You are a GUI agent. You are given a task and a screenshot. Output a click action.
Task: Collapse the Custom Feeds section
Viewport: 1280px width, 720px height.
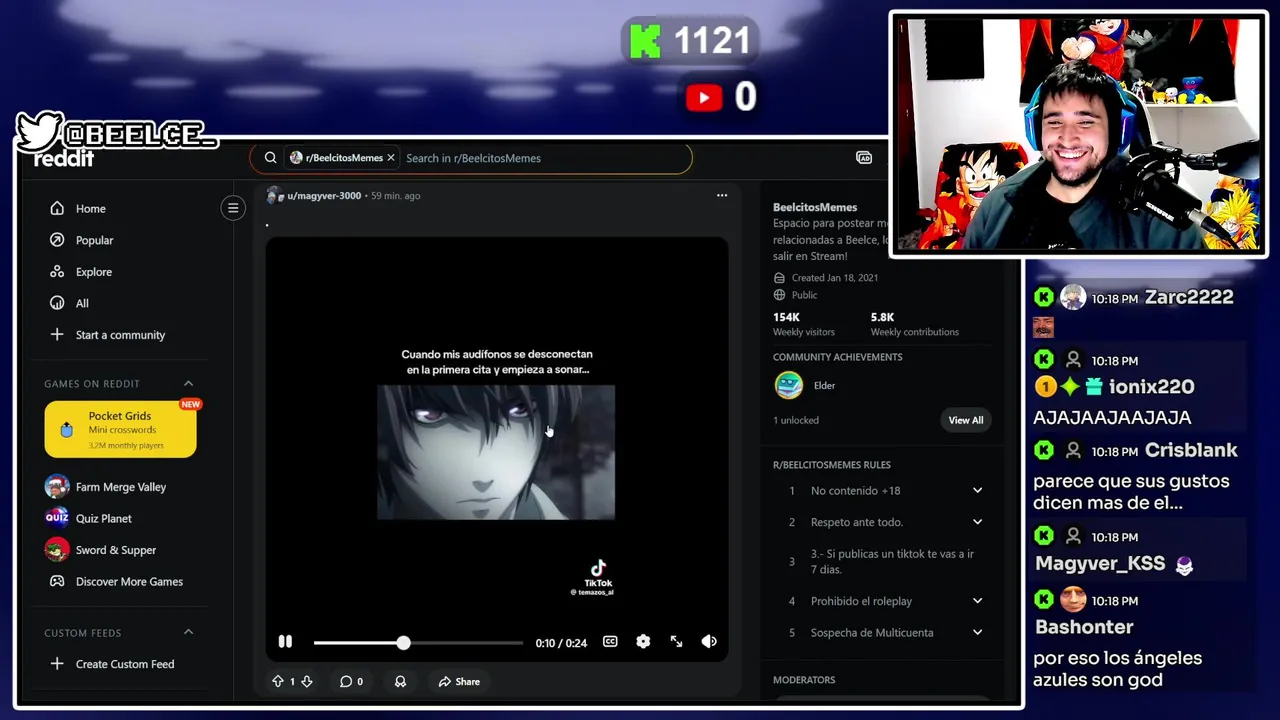(x=188, y=632)
